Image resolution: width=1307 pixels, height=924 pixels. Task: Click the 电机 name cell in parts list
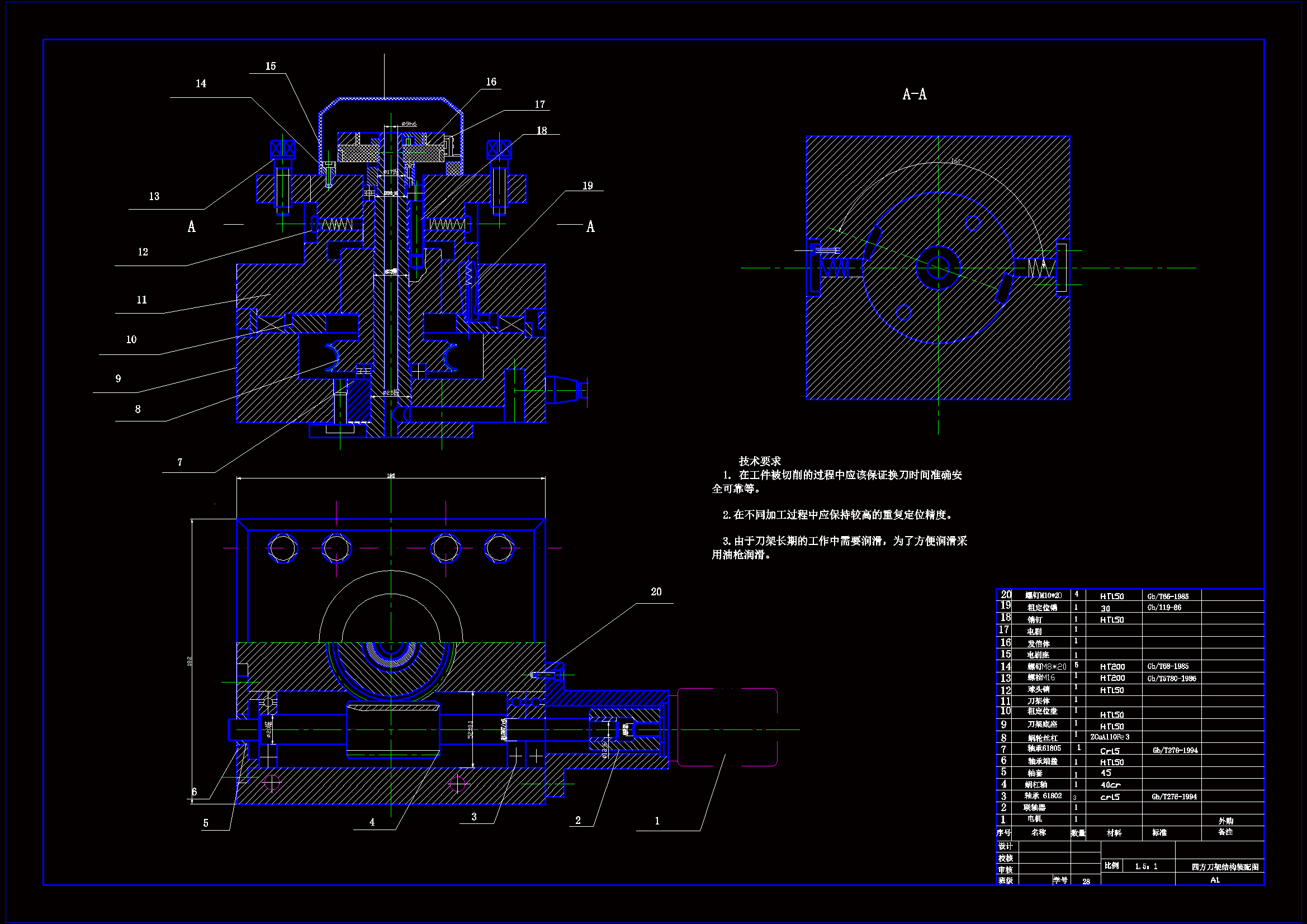tap(1034, 819)
